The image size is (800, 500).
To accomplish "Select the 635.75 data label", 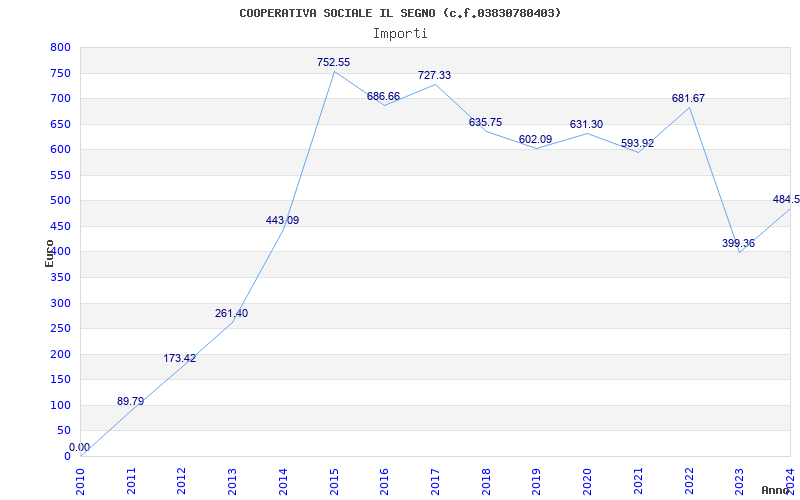I will pyautogui.click(x=485, y=122).
